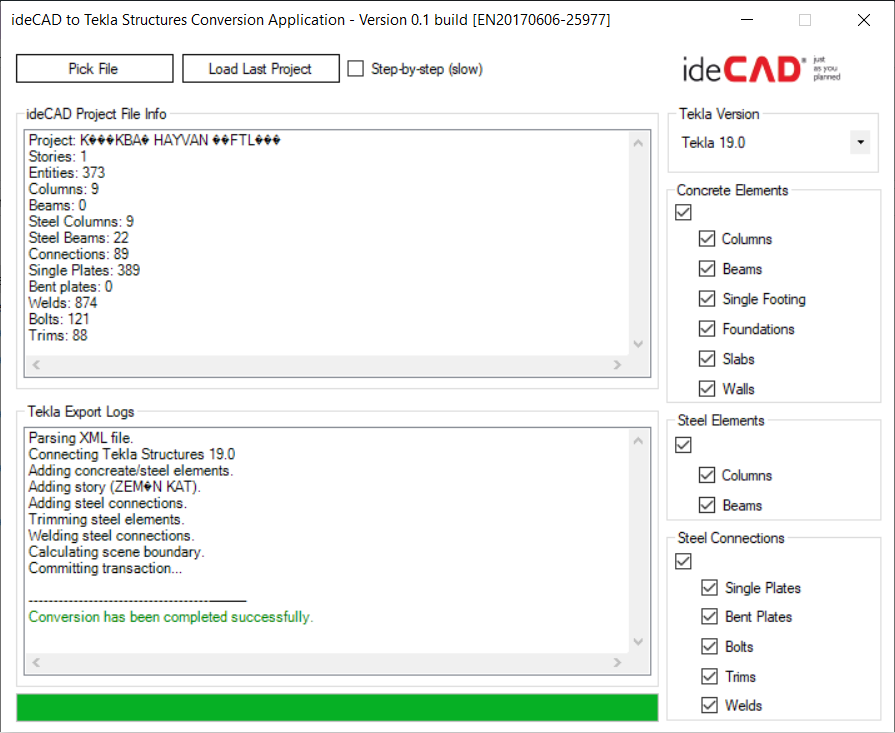The height and width of the screenshot is (733, 895).
Task: Click down arrow in Tekla Export Logs scrollbar
Action: 638,642
